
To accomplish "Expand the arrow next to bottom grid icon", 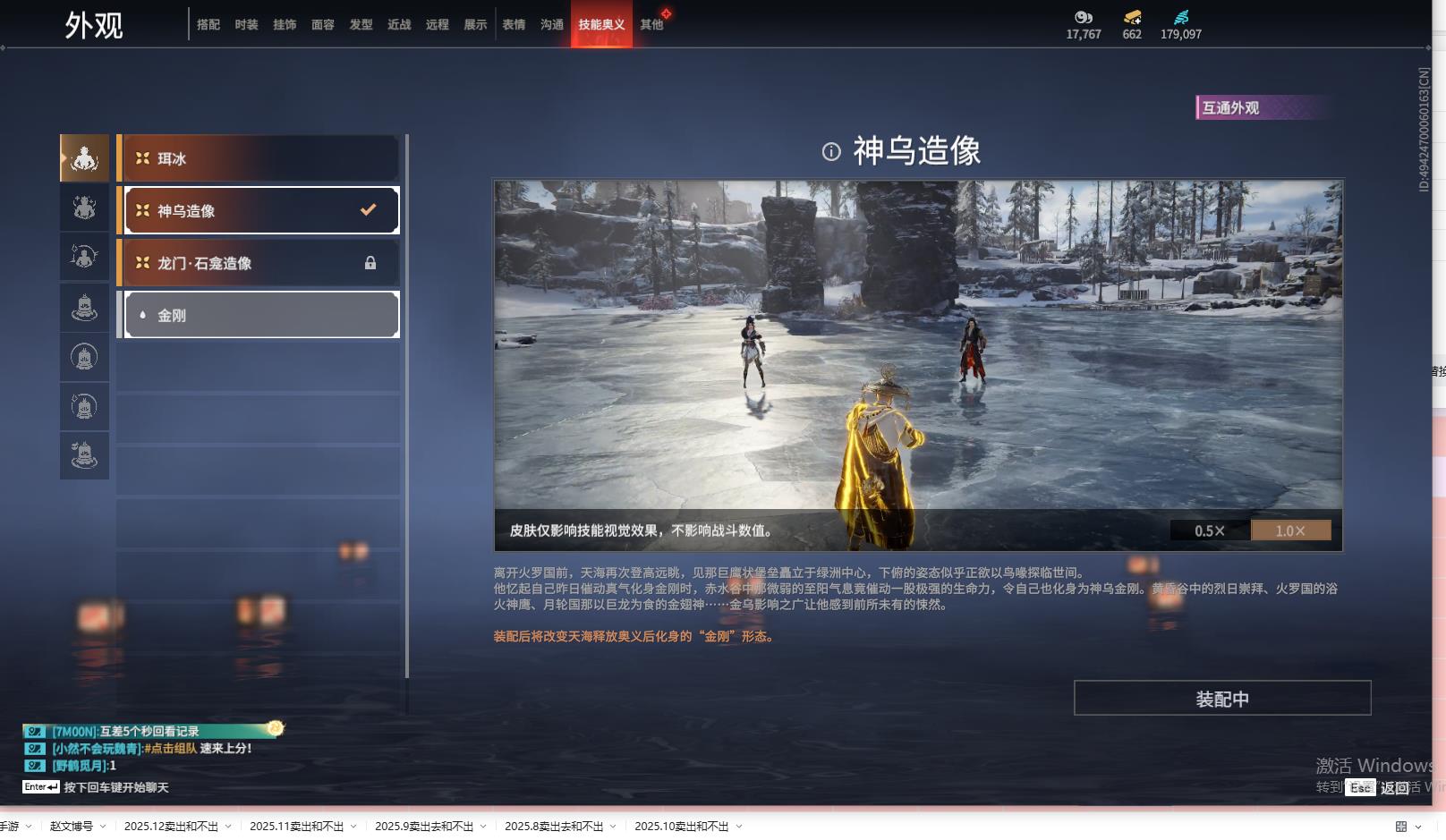I will [x=1418, y=827].
